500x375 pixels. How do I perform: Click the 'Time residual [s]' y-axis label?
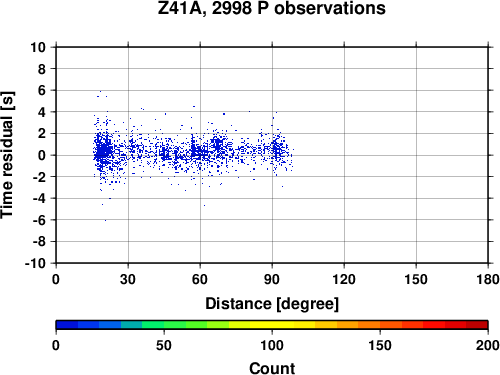click(7, 155)
